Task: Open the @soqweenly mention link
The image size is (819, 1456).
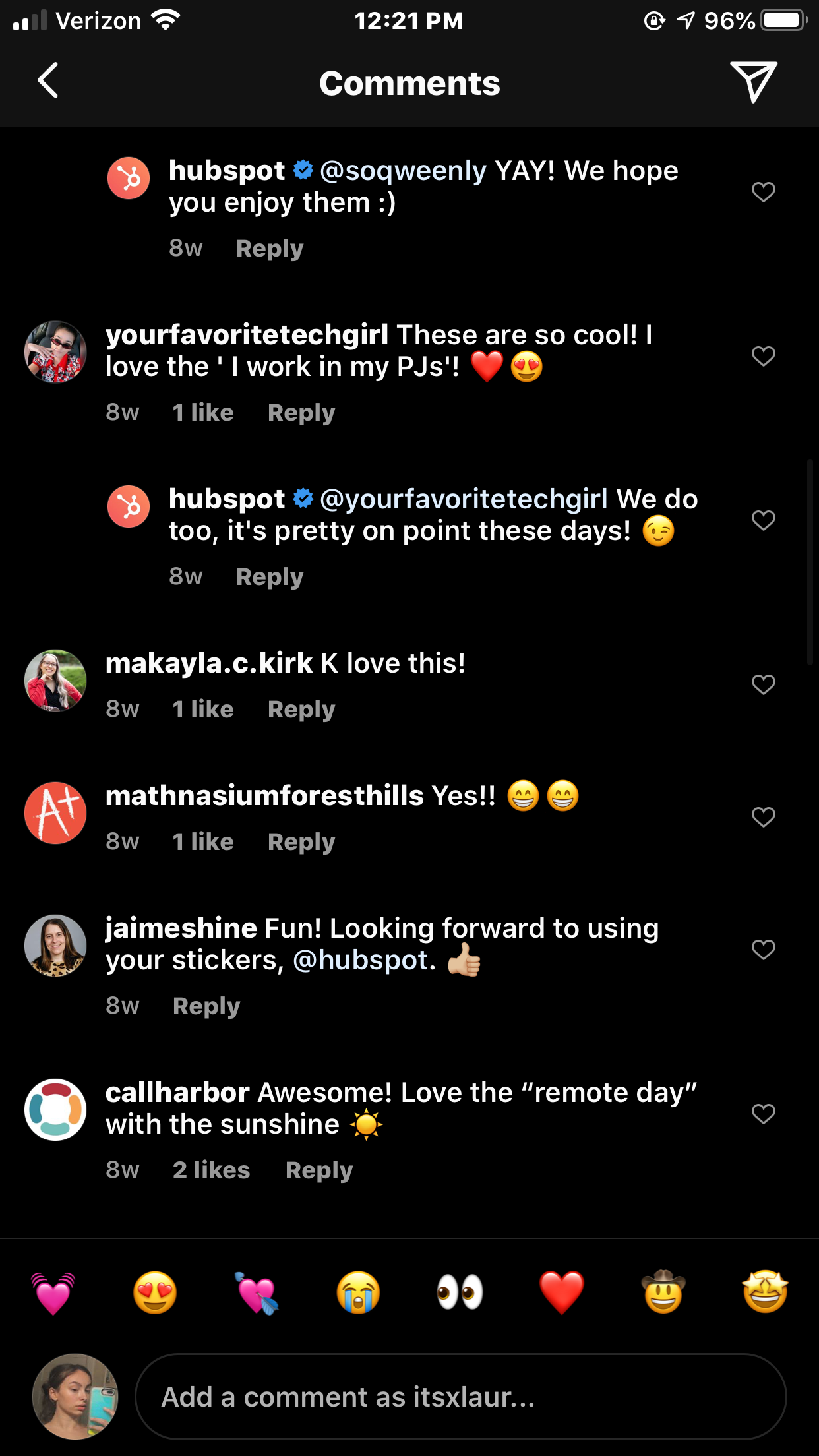Action: pos(403,171)
